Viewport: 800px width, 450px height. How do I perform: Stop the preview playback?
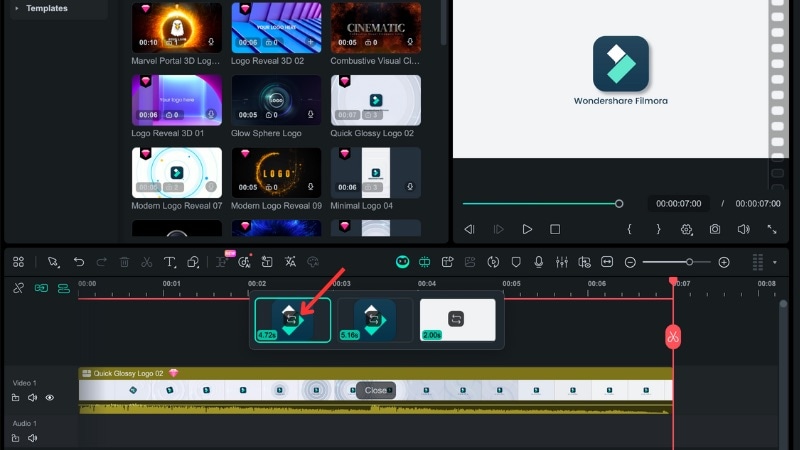pyautogui.click(x=555, y=229)
